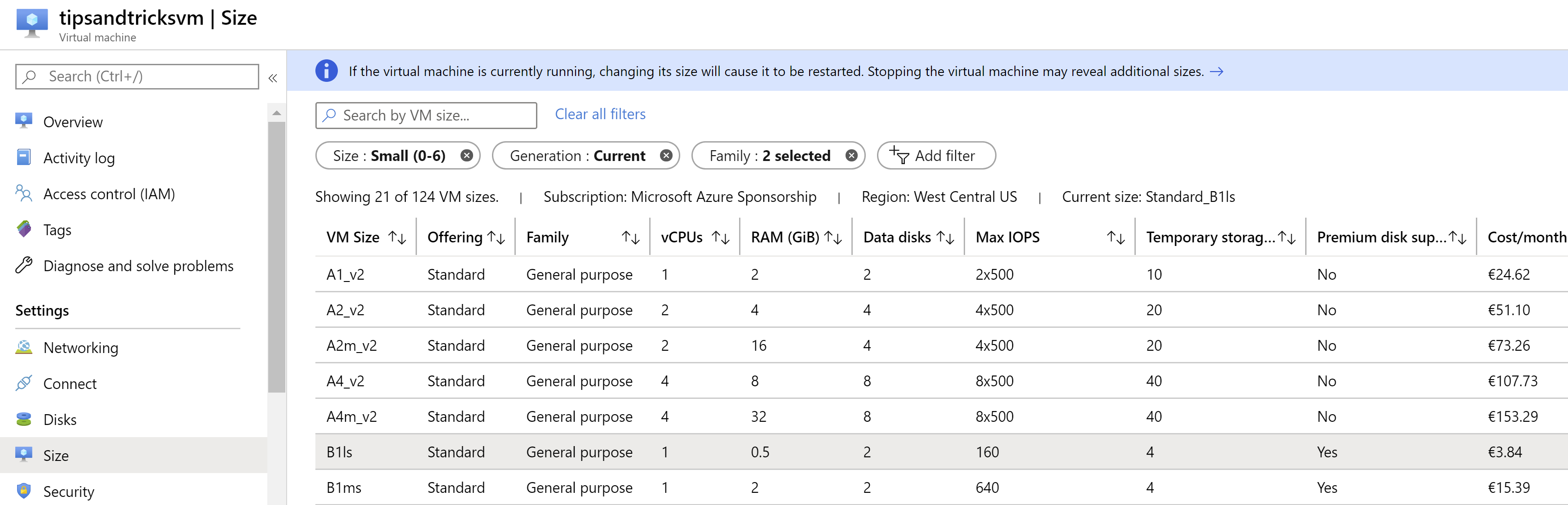Remove the Generation Current filter
The width and height of the screenshot is (1568, 505).
(x=667, y=155)
